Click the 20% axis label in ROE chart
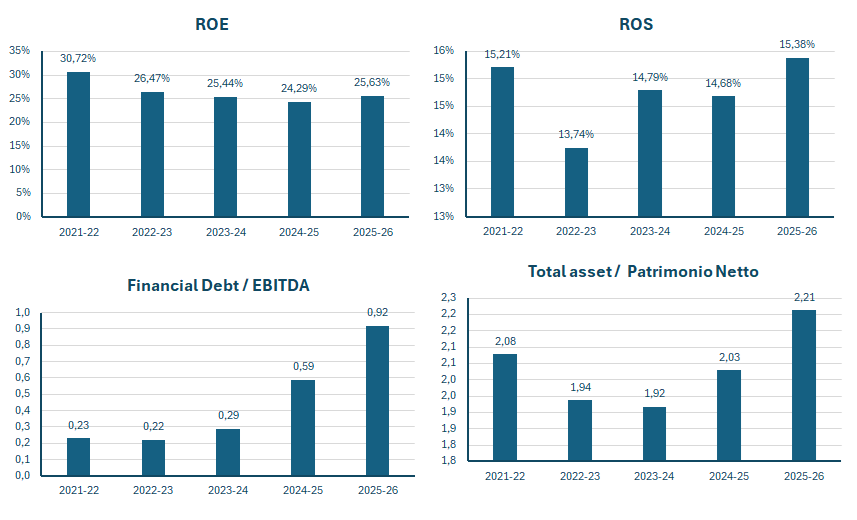 pos(20,121)
